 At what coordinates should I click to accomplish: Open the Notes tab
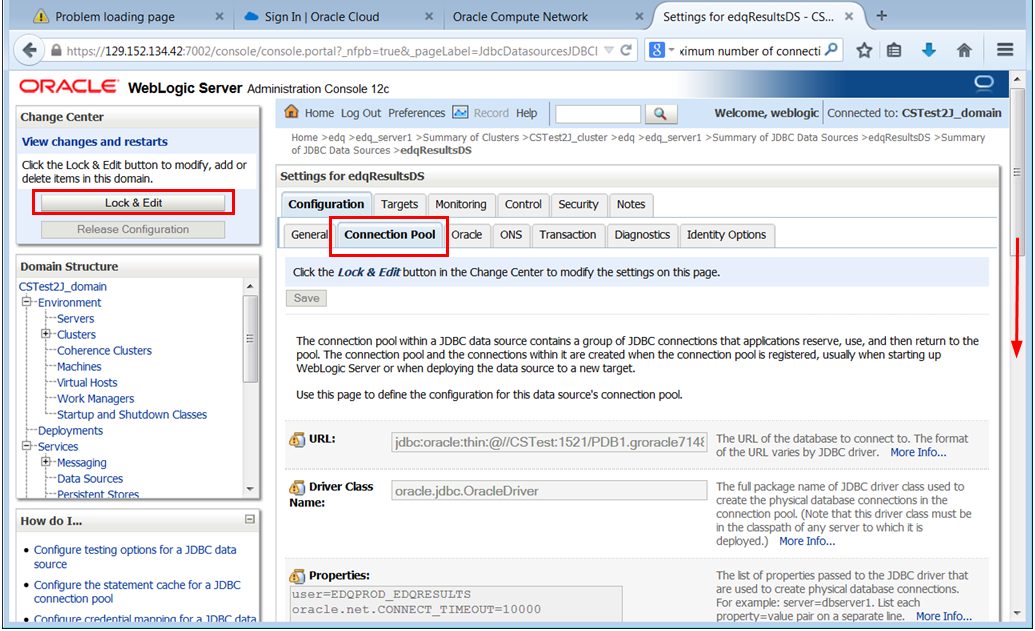[631, 205]
